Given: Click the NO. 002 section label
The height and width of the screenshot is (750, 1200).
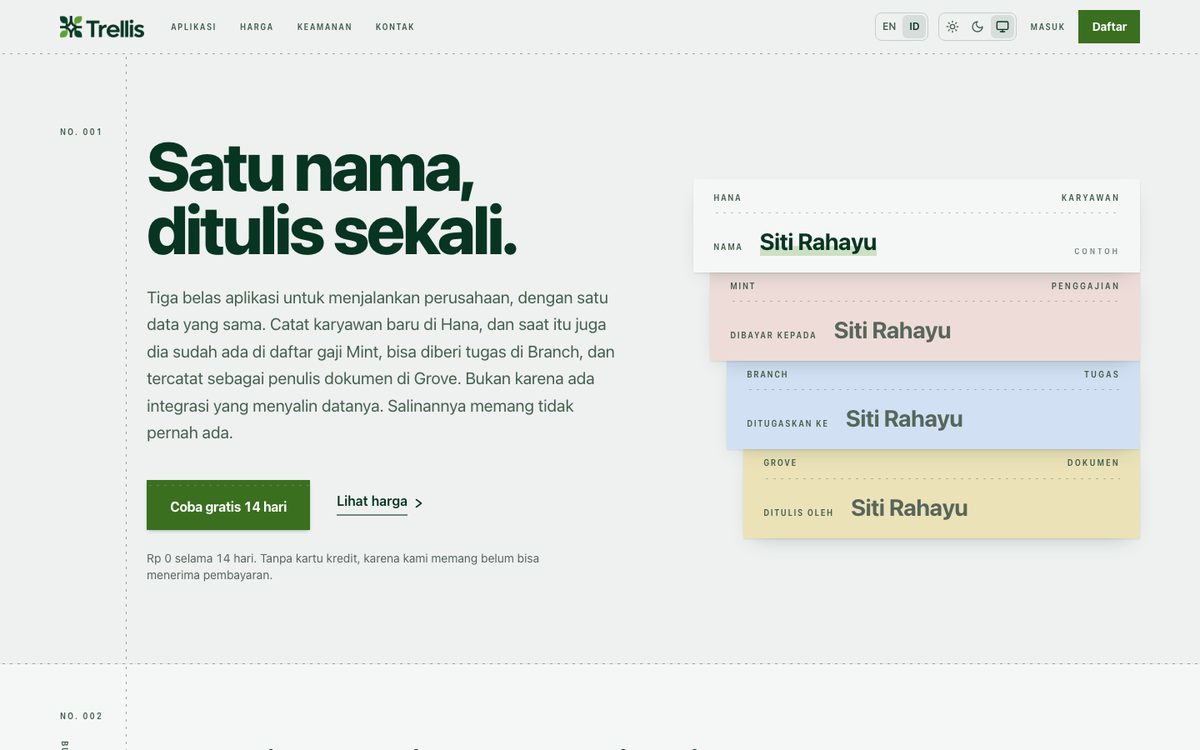Looking at the screenshot, I should (81, 716).
